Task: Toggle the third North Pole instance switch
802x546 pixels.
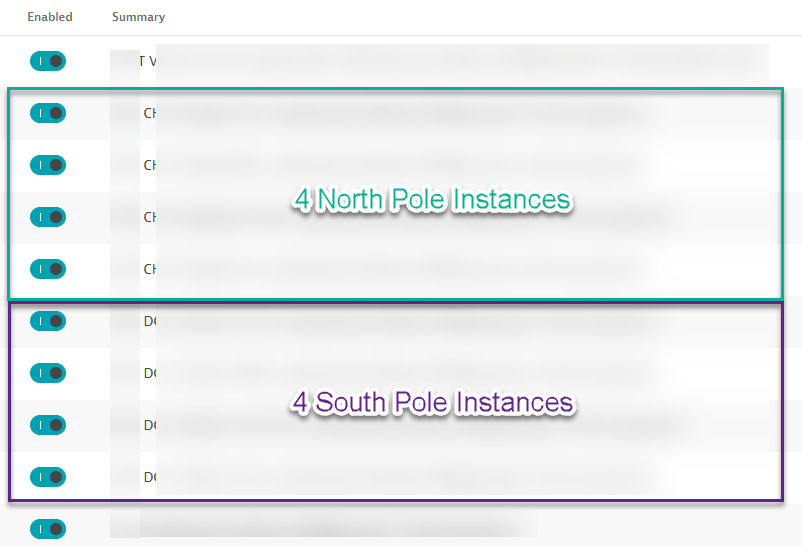Action: [48, 217]
